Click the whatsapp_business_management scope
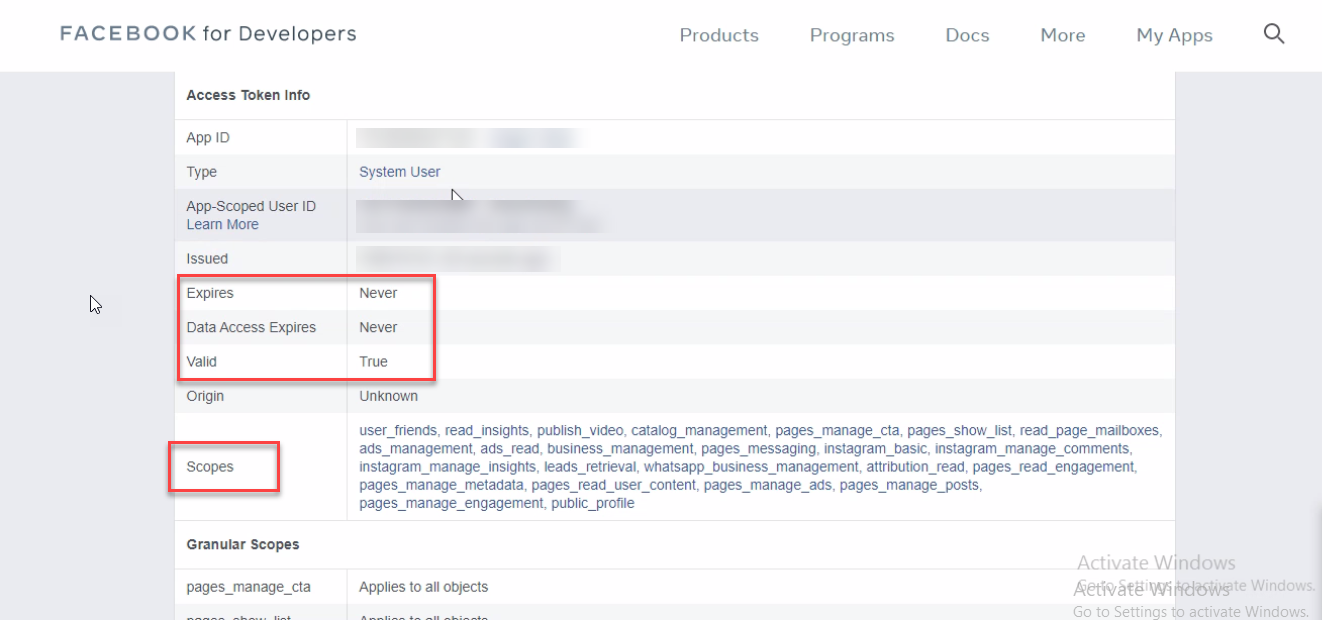1322x620 pixels. coord(750,467)
